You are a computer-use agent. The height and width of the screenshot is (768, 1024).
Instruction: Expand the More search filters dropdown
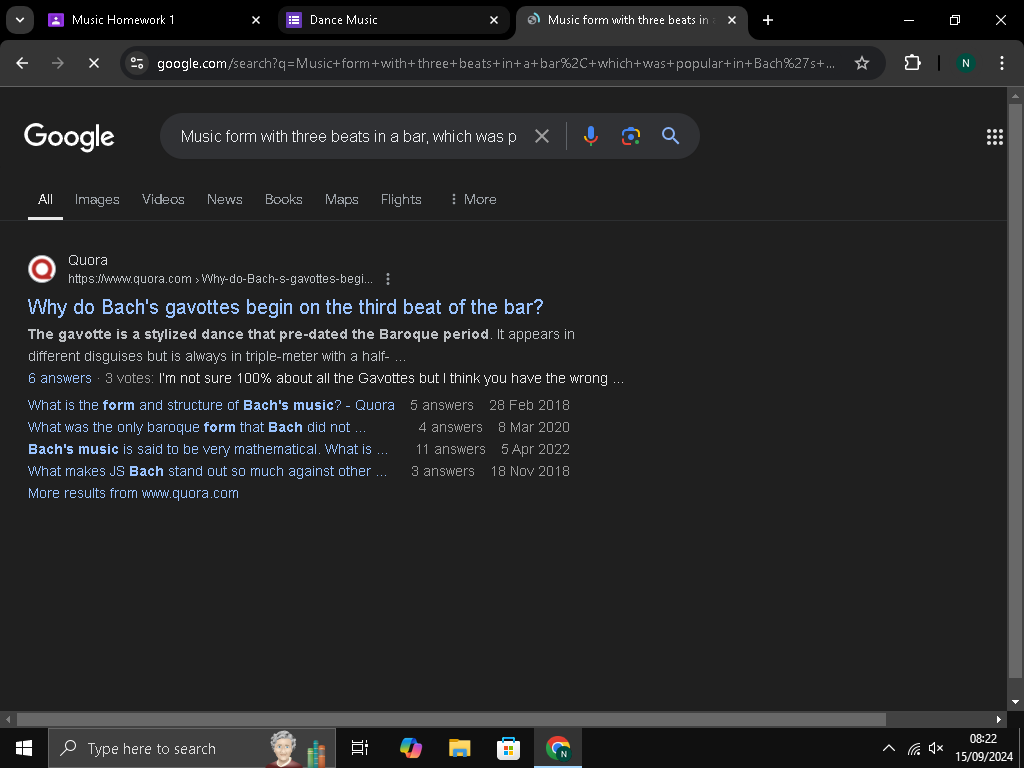click(473, 200)
